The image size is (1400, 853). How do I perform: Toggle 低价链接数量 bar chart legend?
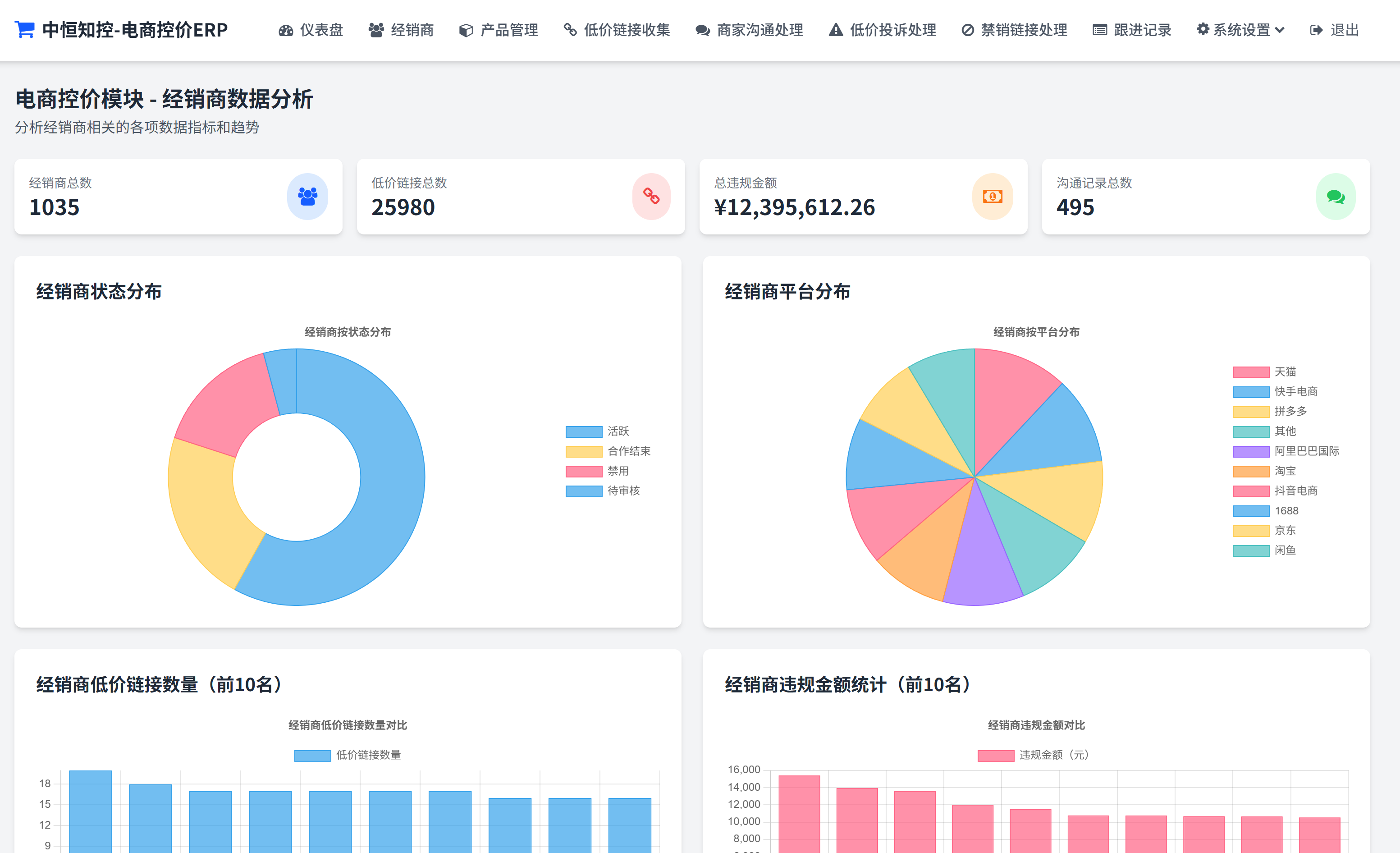pos(348,755)
